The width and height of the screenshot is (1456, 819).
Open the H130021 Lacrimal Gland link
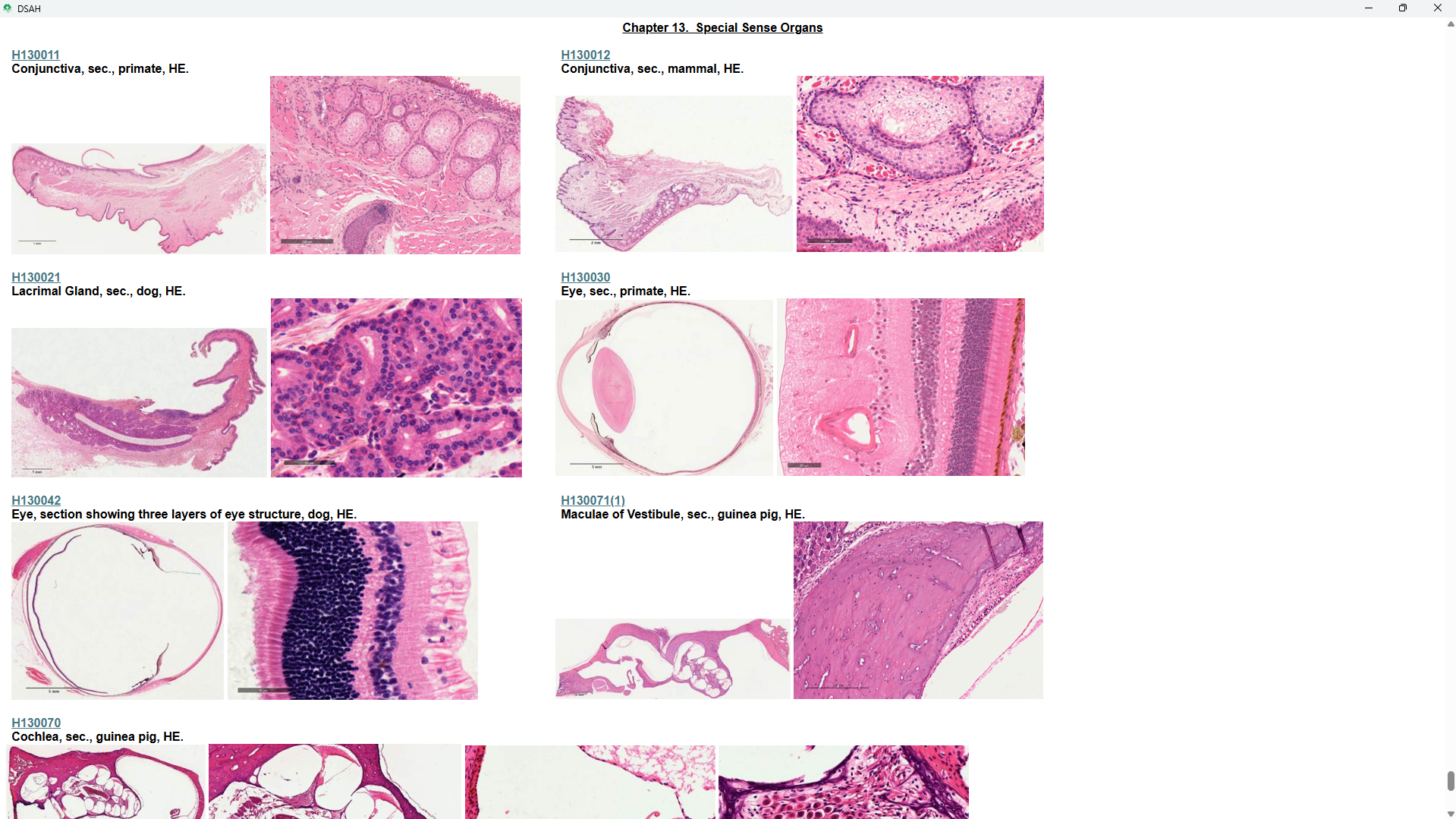[x=36, y=277]
